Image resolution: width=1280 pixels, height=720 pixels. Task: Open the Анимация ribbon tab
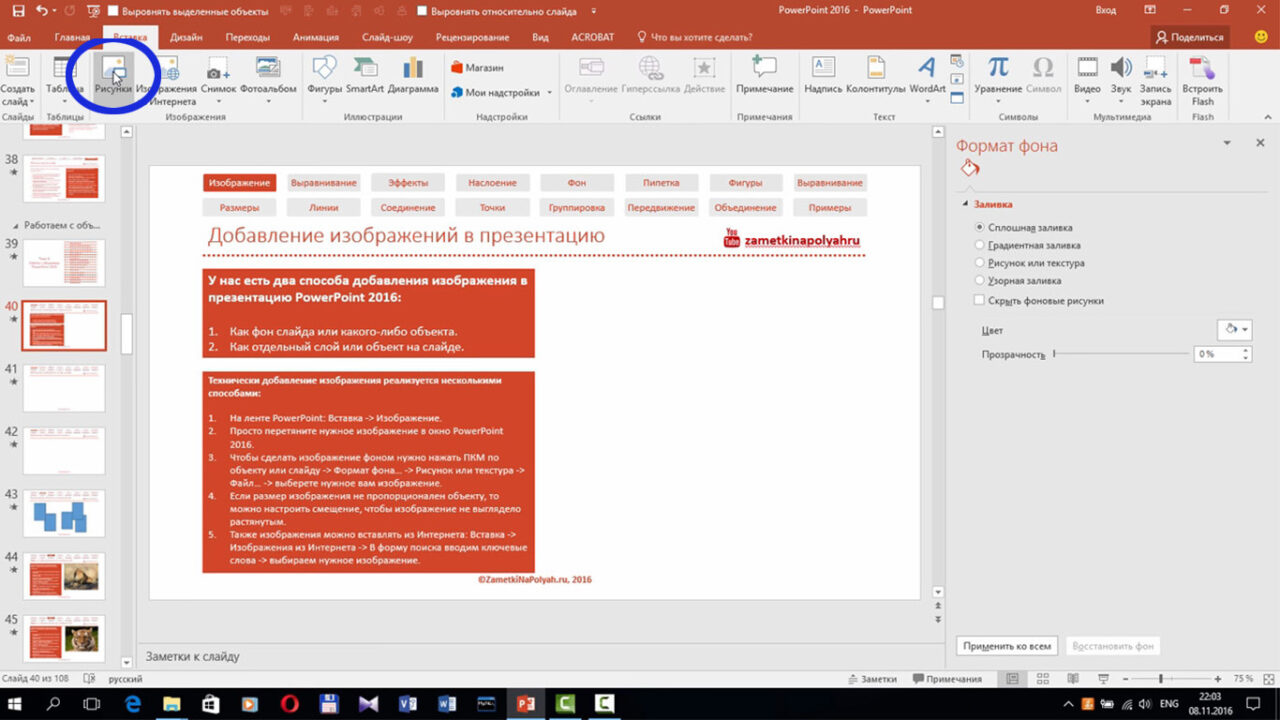coord(315,37)
